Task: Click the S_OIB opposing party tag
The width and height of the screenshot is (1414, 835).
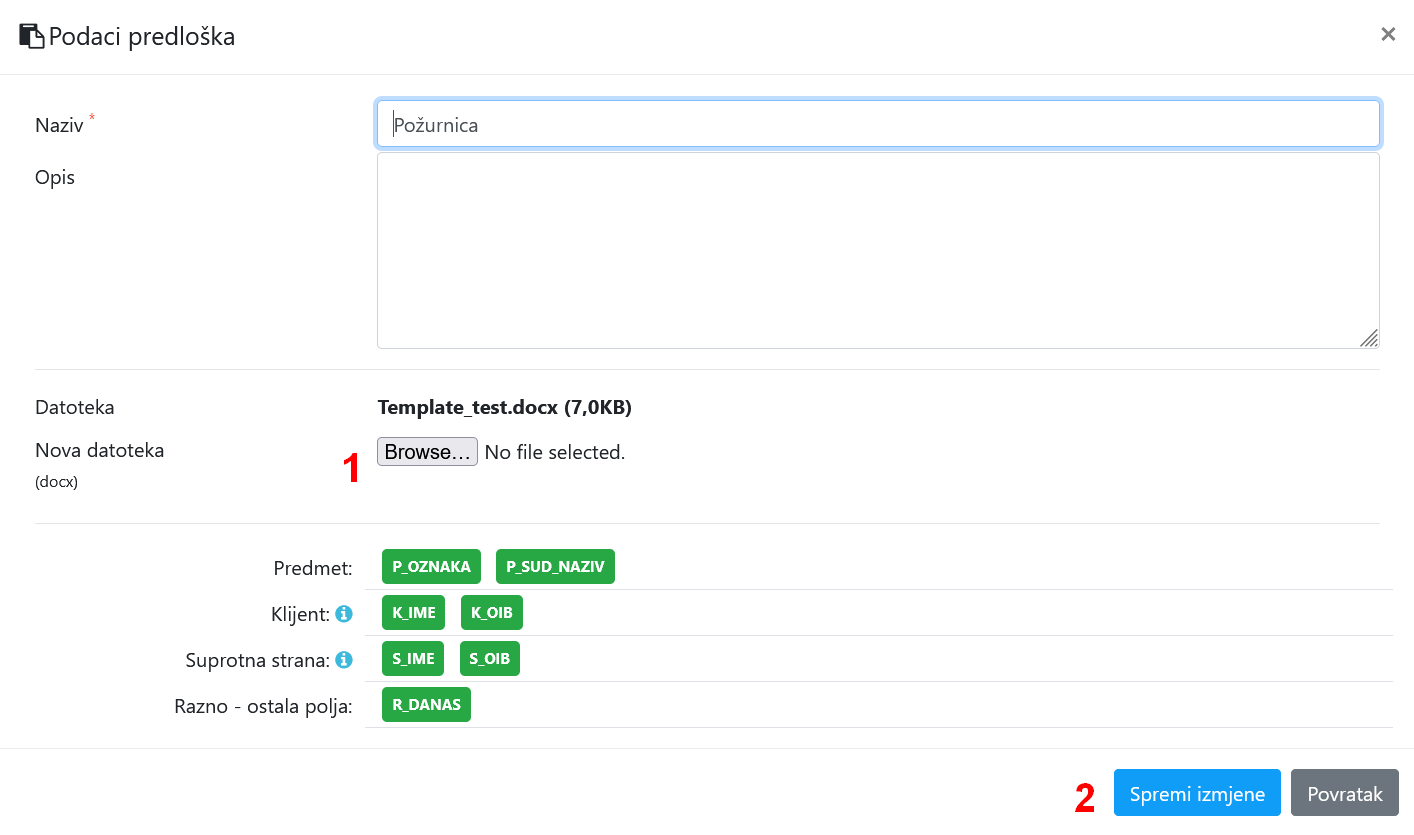Action: (x=490, y=659)
